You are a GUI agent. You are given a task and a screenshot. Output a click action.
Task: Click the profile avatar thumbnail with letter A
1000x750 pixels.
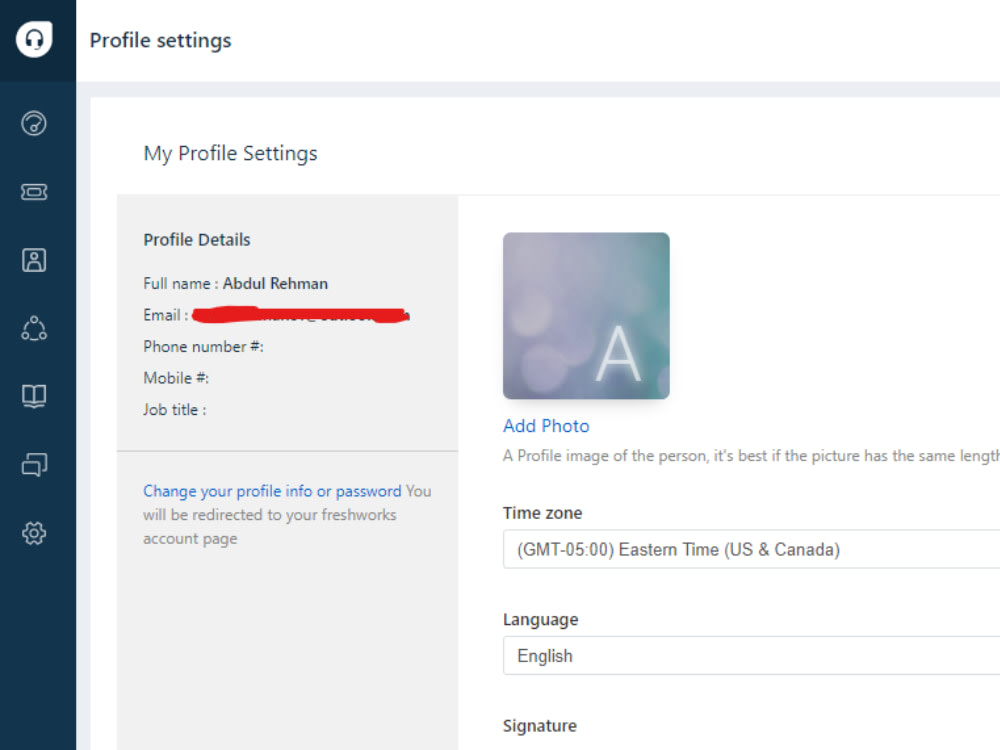pyautogui.click(x=586, y=316)
